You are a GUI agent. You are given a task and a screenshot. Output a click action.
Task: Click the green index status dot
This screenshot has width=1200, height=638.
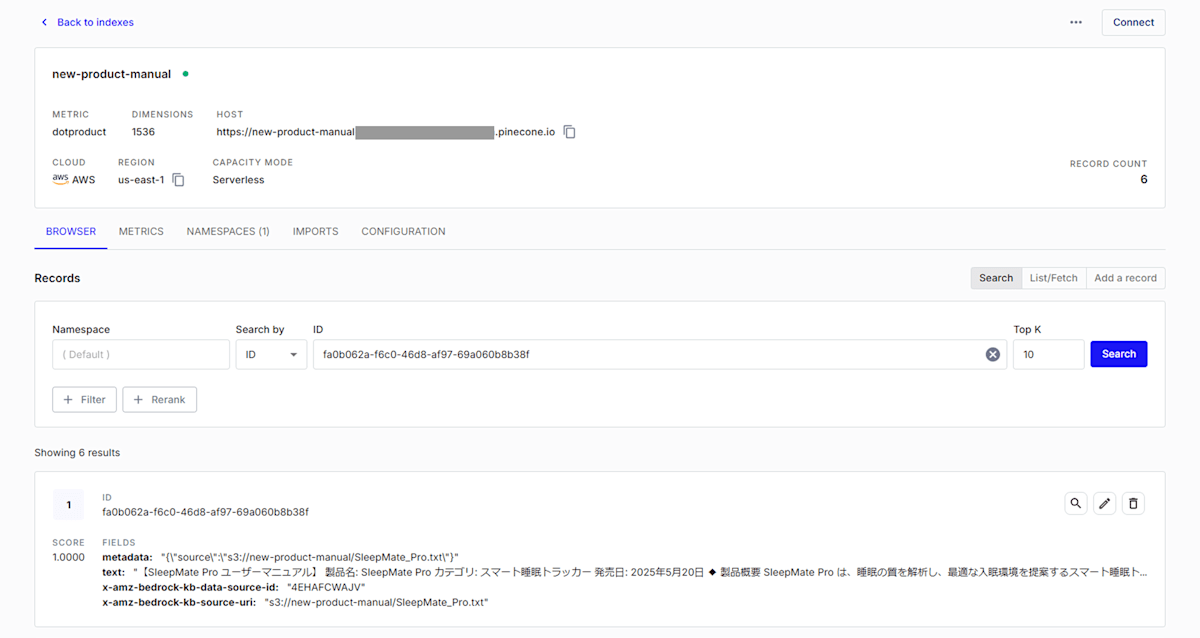(x=185, y=74)
